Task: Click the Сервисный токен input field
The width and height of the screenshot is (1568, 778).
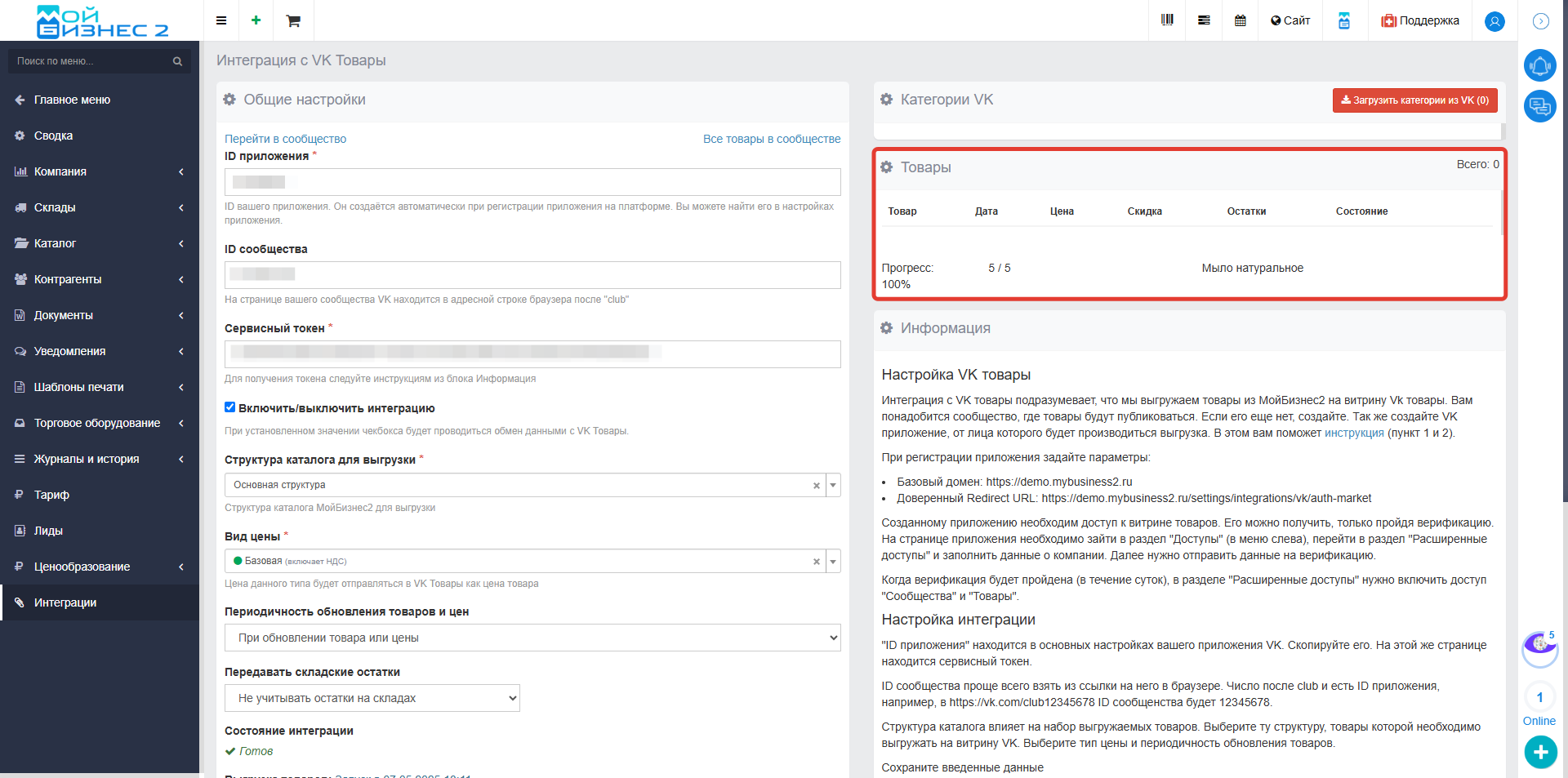Action: click(532, 354)
